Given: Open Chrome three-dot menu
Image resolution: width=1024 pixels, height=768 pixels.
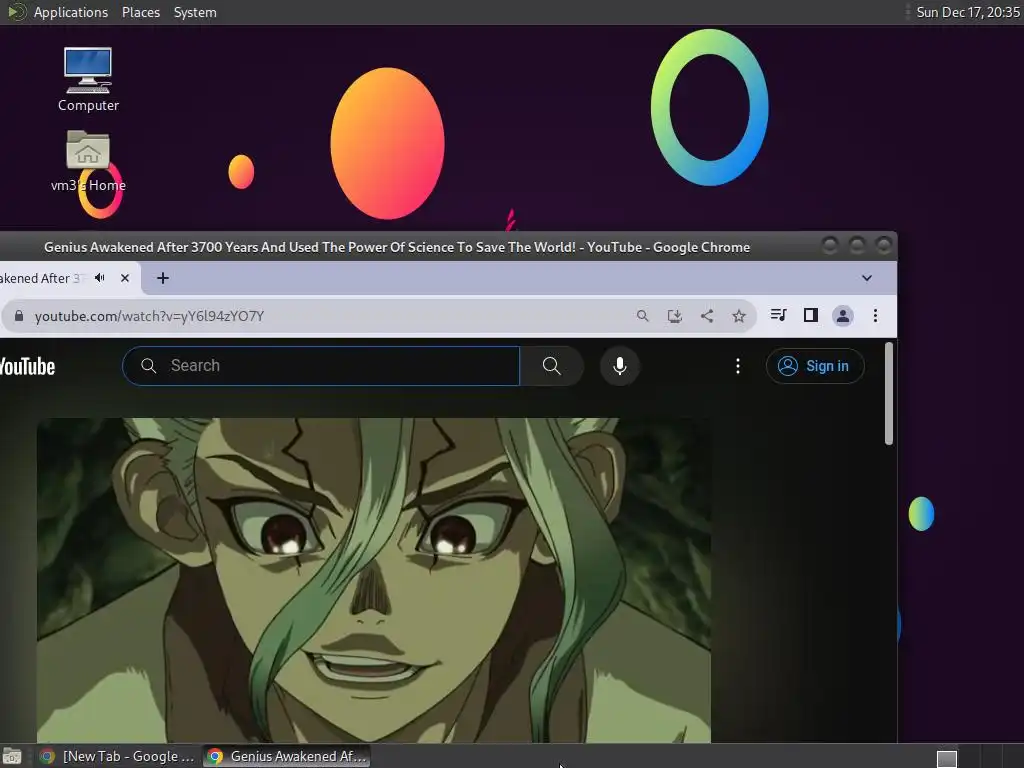Looking at the screenshot, I should click(875, 316).
